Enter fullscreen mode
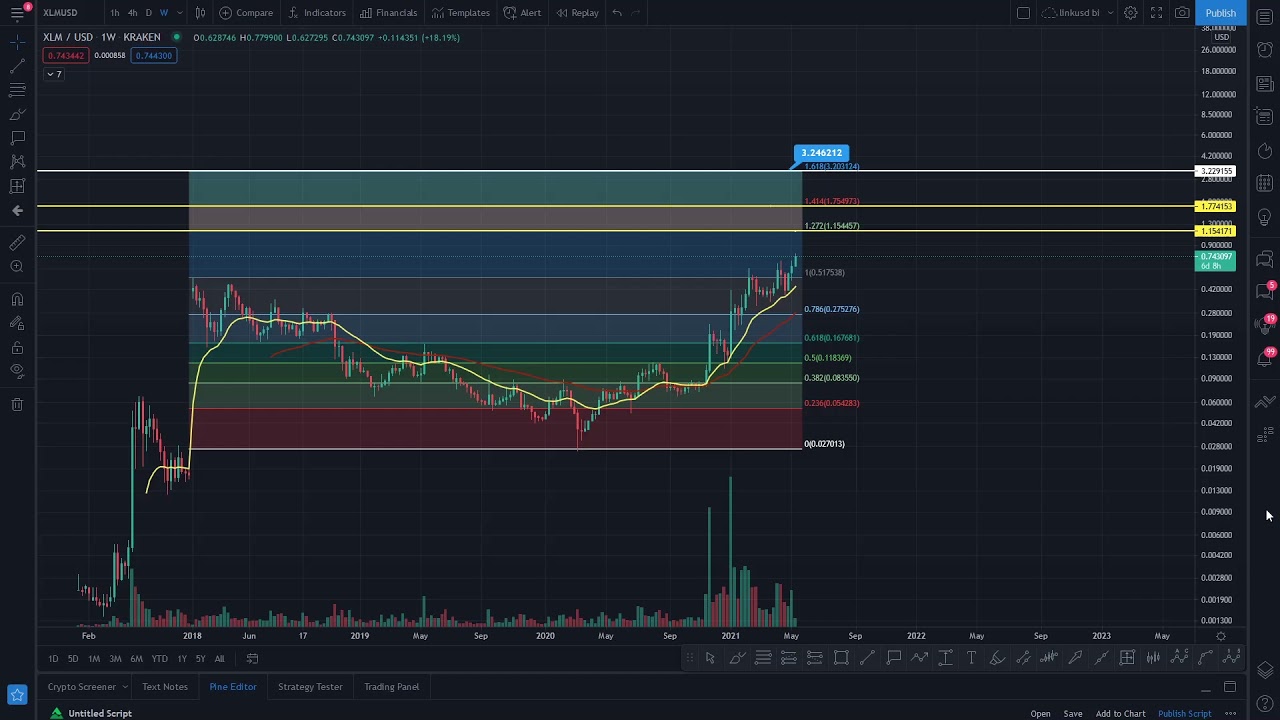Screen dimensions: 1280x720 1156,13
